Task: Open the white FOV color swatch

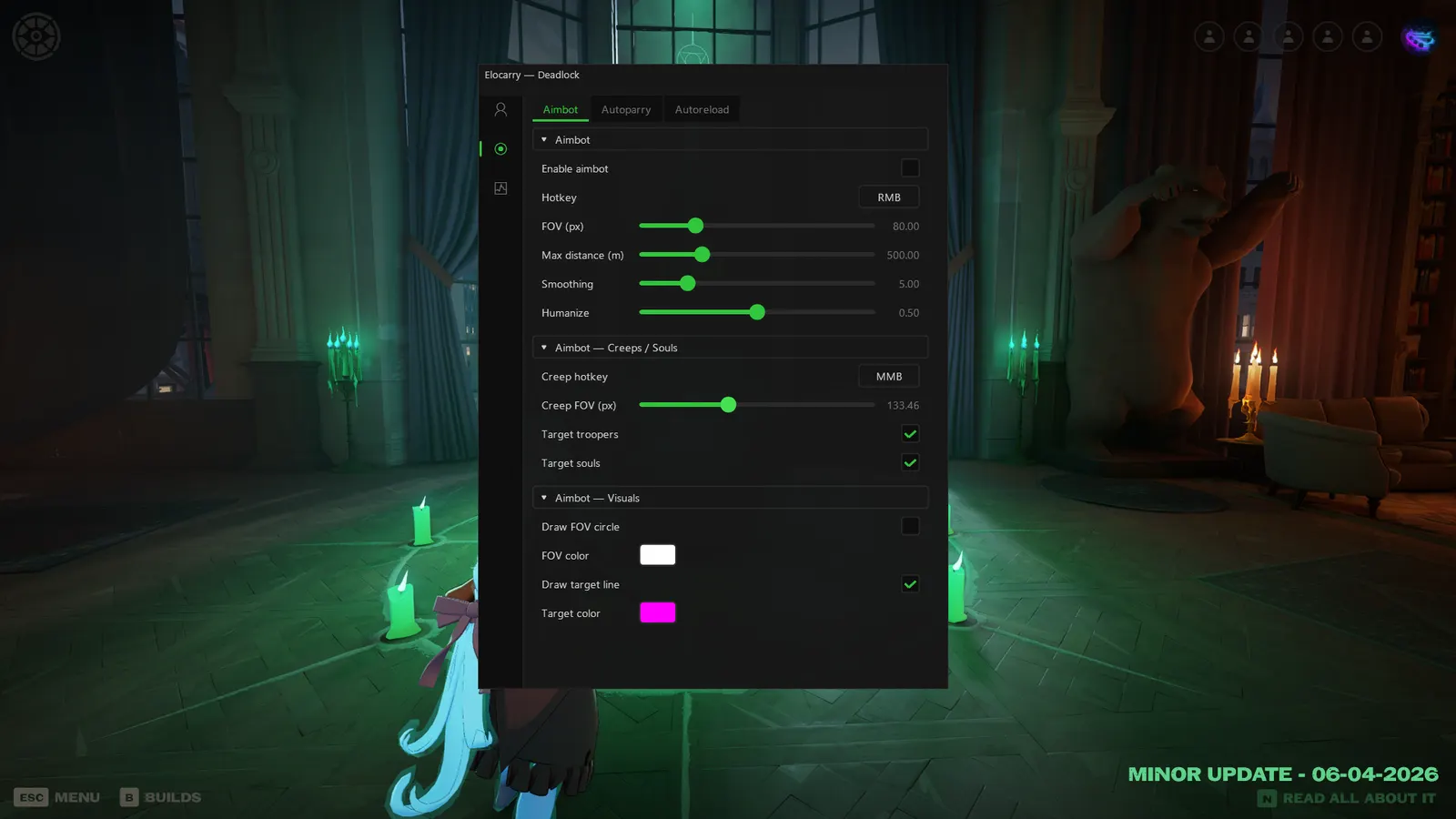Action: [x=657, y=555]
